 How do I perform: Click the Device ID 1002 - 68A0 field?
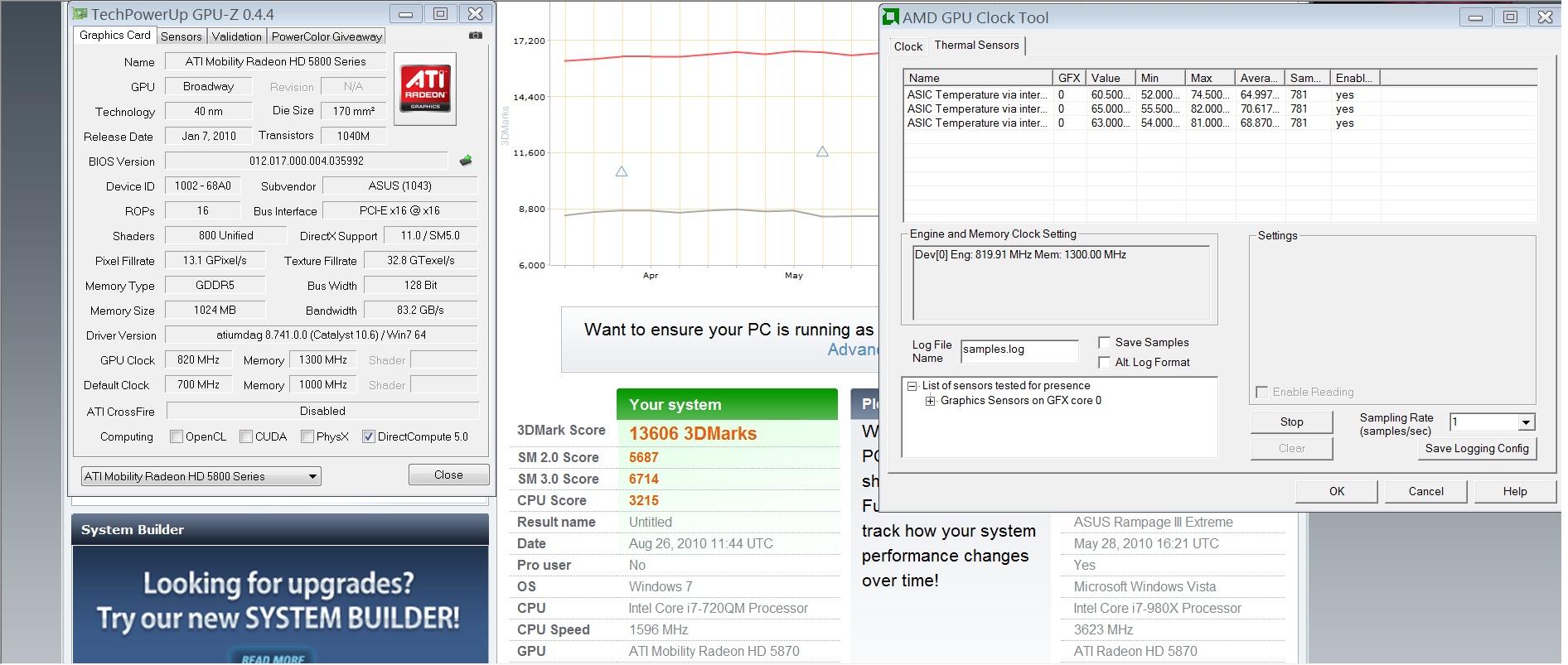click(203, 186)
